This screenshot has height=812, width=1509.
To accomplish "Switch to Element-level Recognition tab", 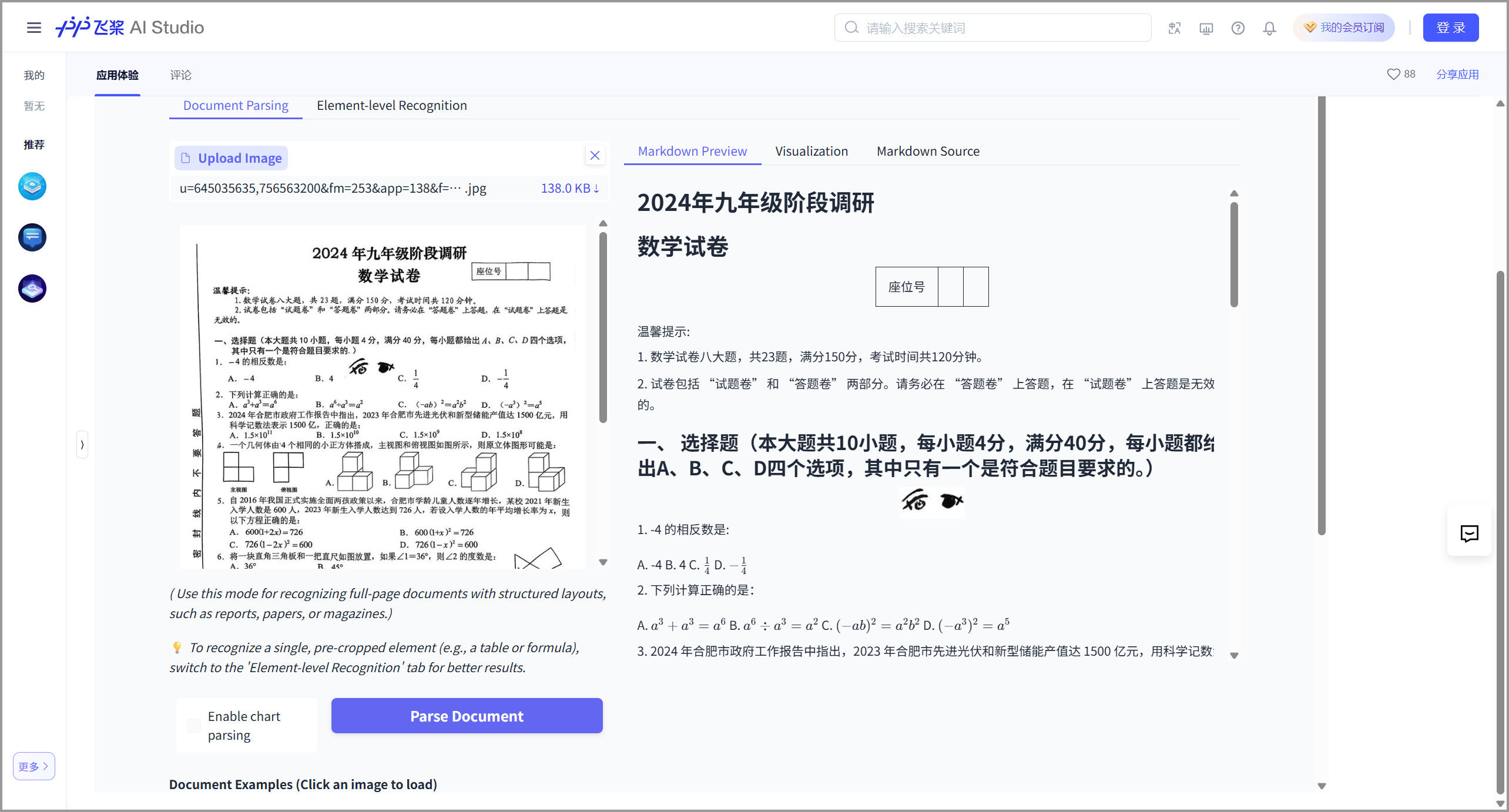I will tap(391, 105).
